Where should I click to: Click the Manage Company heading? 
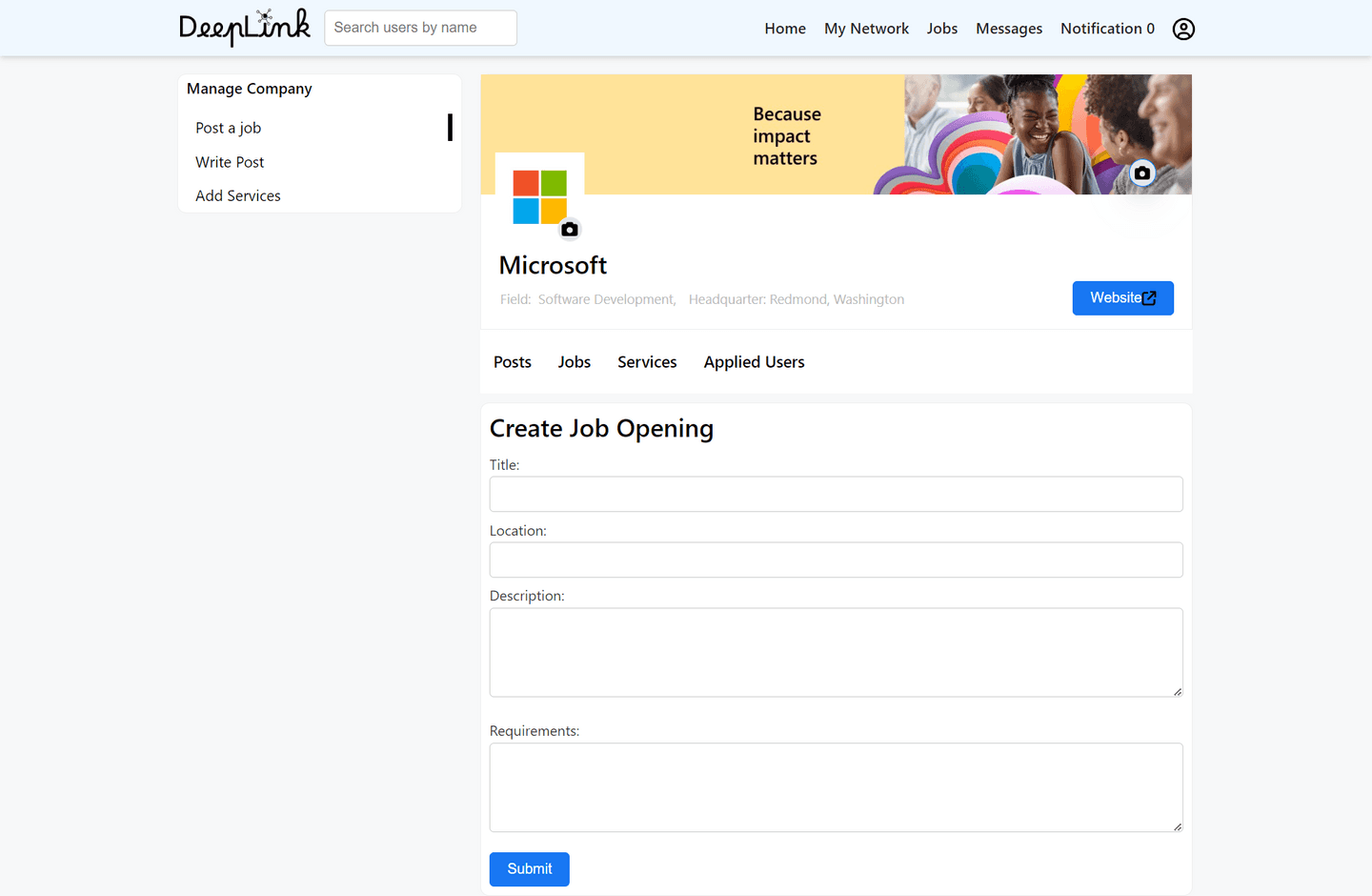coord(250,89)
